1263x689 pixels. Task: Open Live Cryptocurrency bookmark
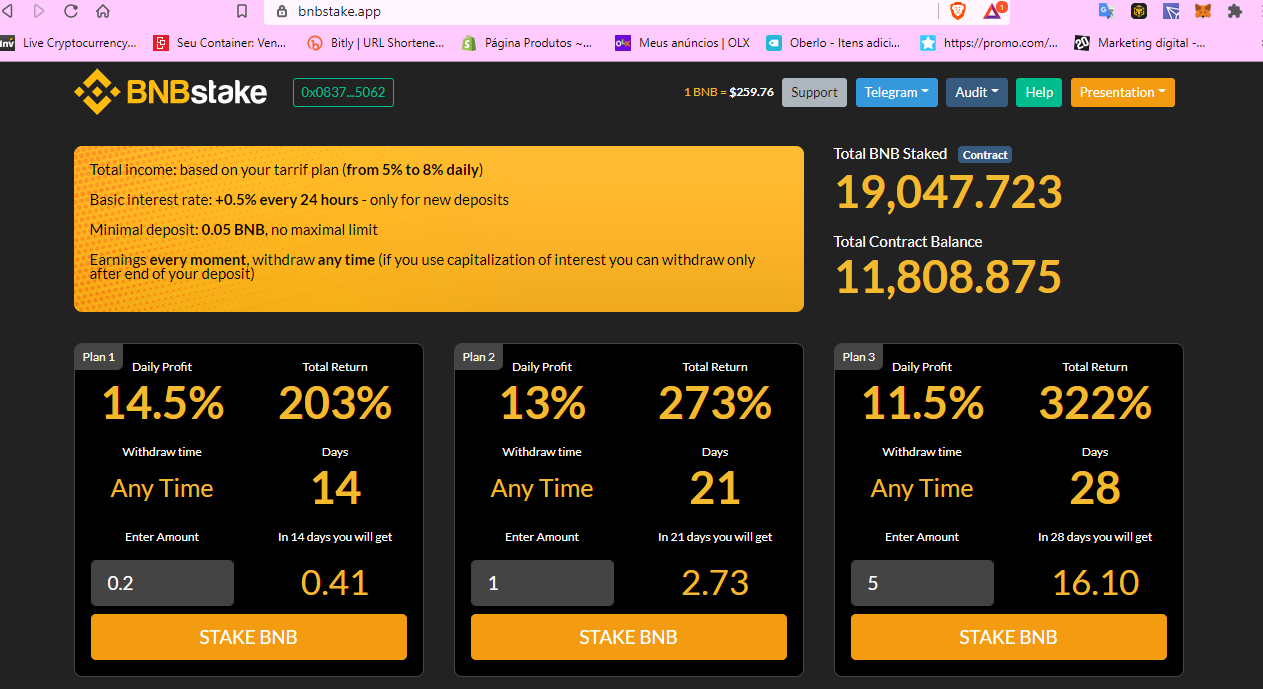click(68, 43)
